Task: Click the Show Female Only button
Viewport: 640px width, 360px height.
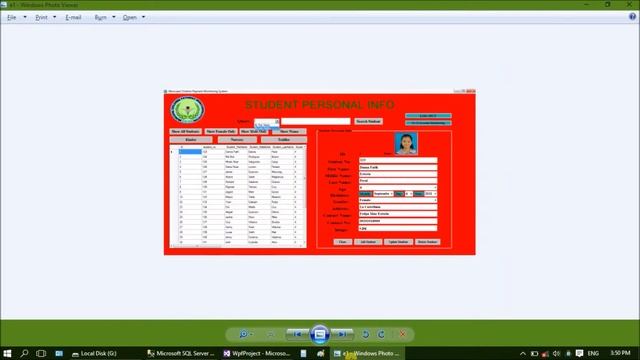Action: point(220,131)
